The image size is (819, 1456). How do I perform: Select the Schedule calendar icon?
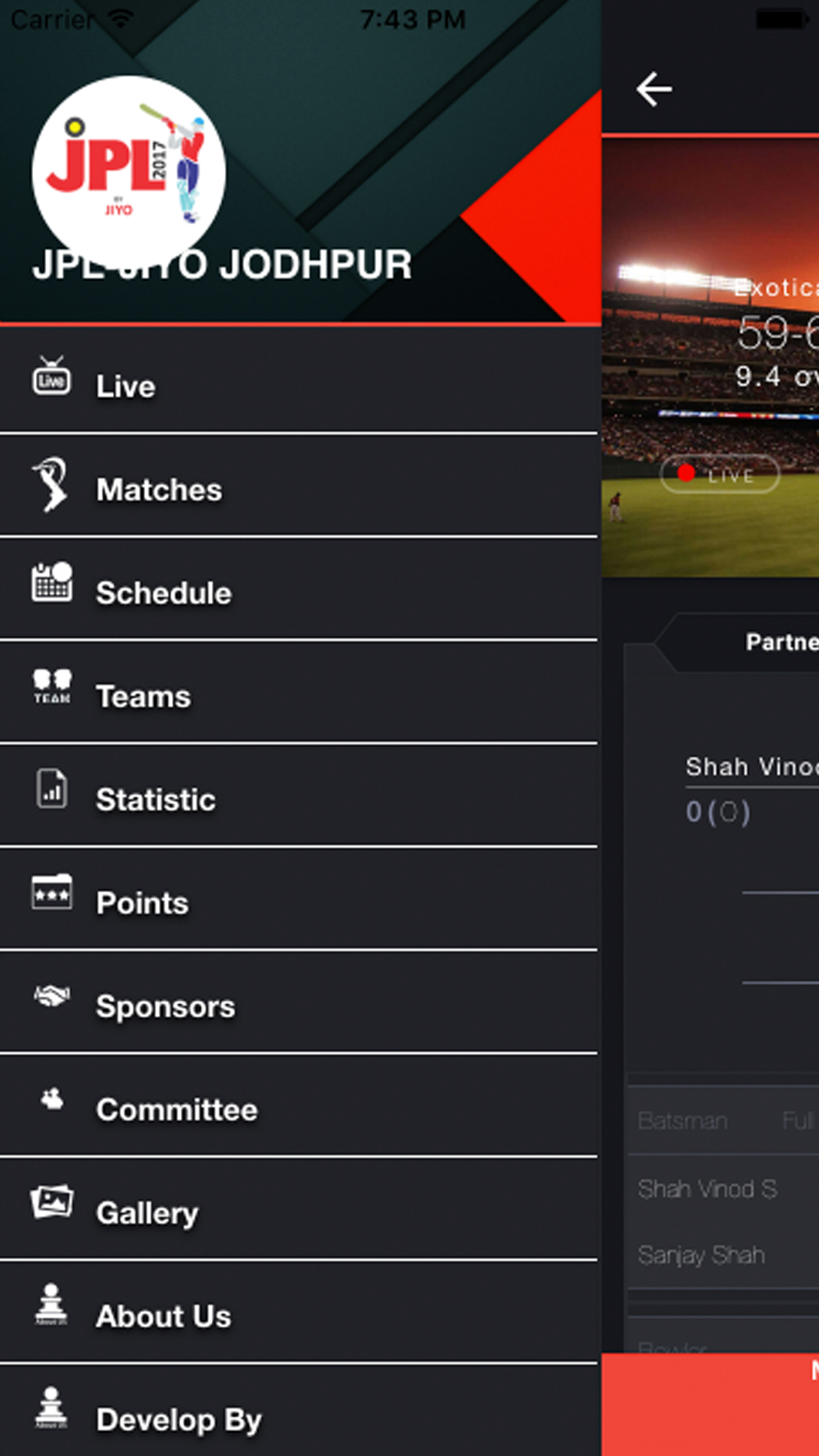click(52, 583)
